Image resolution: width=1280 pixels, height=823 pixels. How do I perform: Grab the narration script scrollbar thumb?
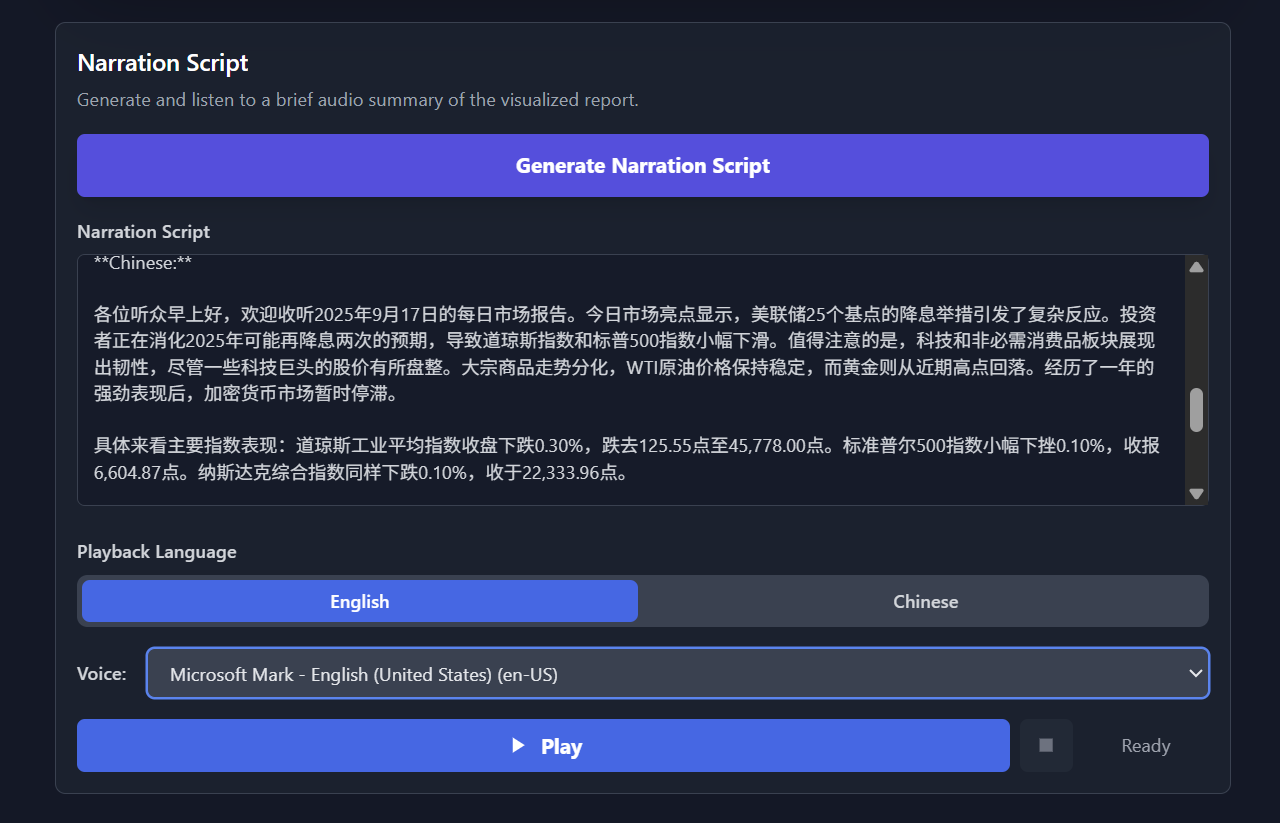pyautogui.click(x=1196, y=410)
